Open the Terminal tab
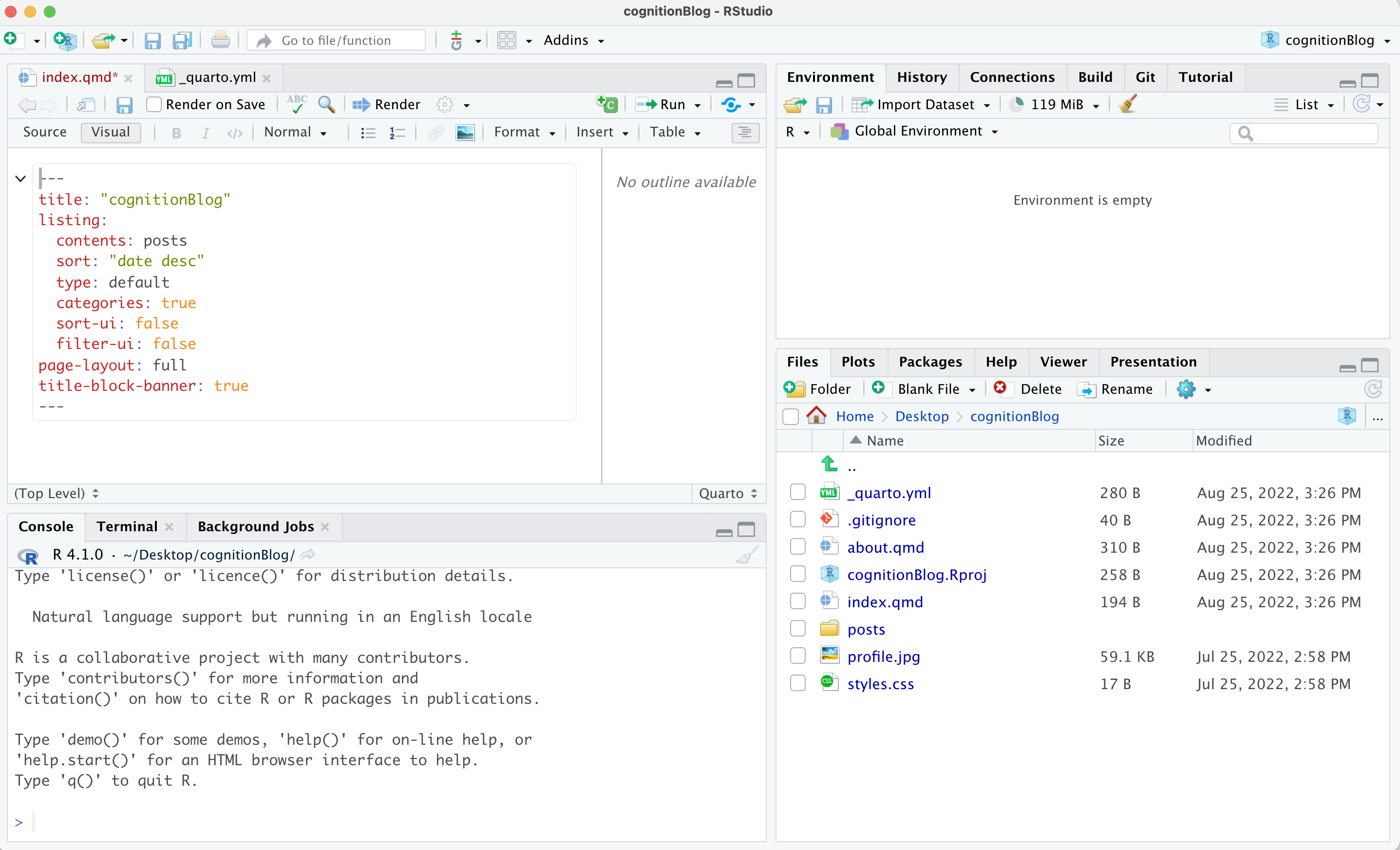 (127, 526)
